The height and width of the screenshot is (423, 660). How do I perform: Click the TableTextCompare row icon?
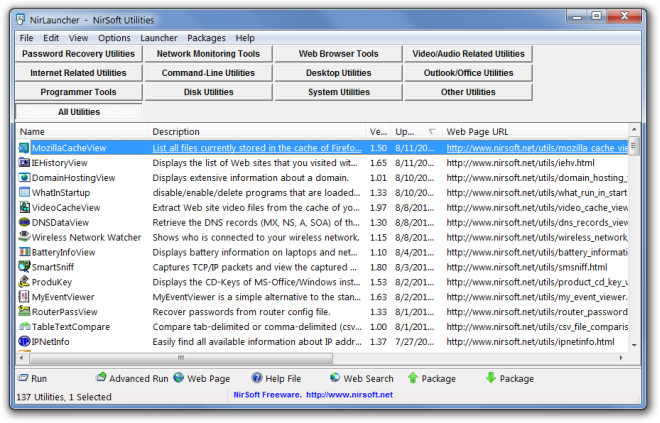24,327
